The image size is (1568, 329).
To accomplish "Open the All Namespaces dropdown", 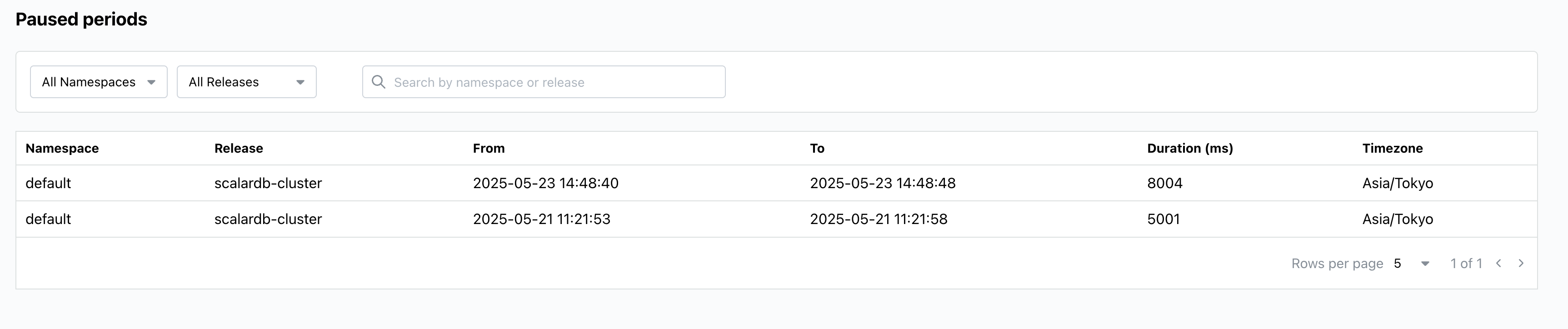I will coord(99,82).
